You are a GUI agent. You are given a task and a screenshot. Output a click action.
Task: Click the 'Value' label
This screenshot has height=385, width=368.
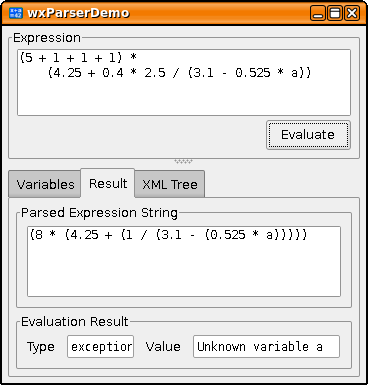[x=163, y=347]
